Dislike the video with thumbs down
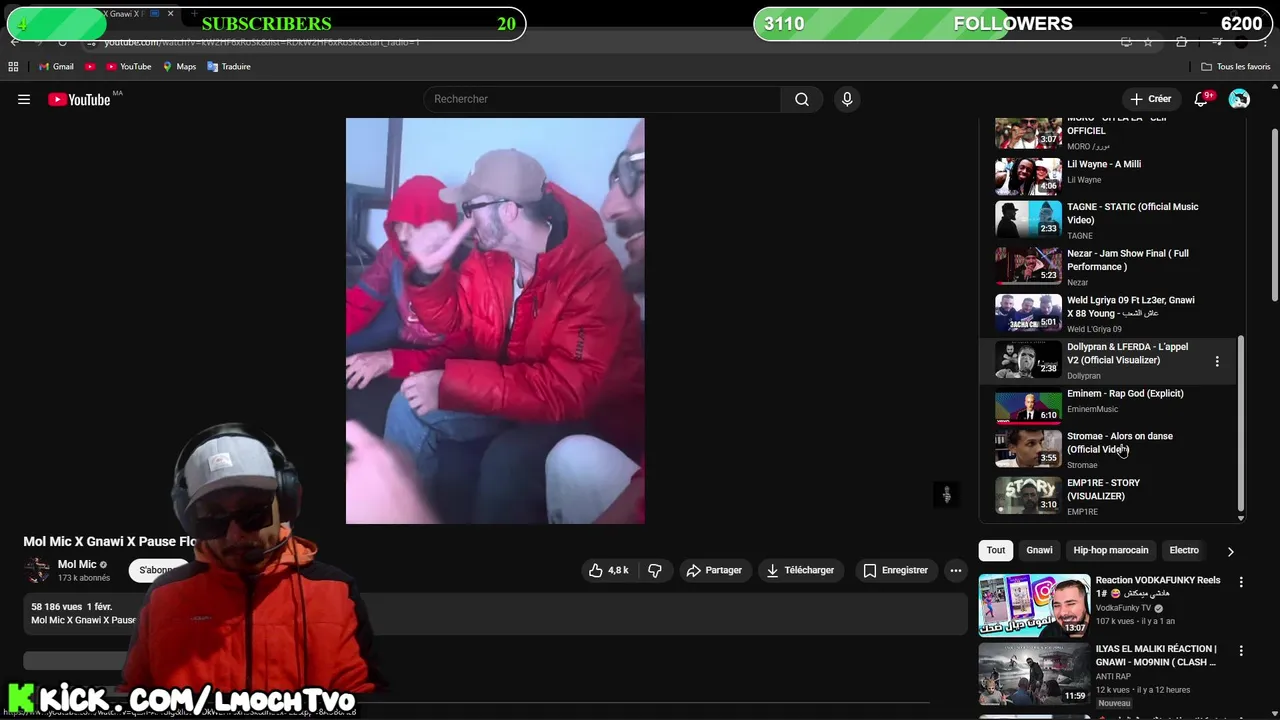1280x720 pixels. (x=655, y=570)
